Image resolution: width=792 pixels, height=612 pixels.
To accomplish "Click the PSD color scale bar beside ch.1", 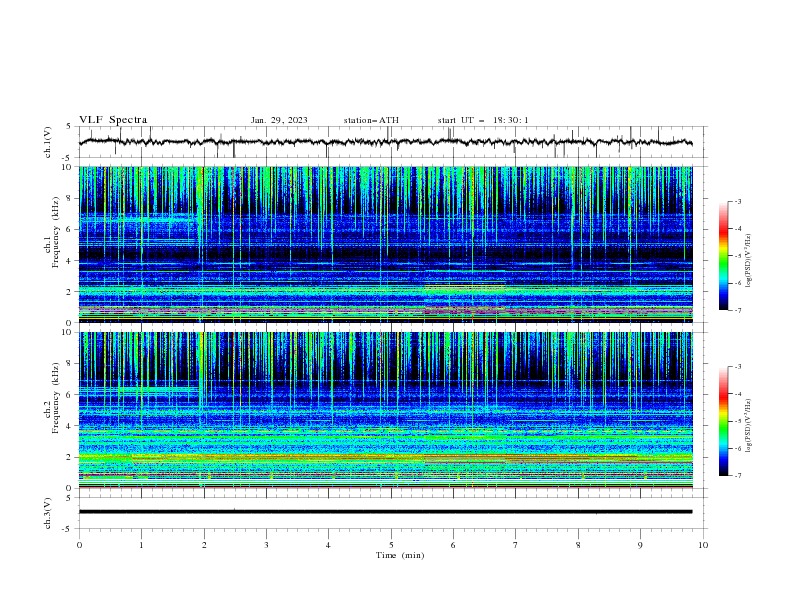I will point(724,256).
